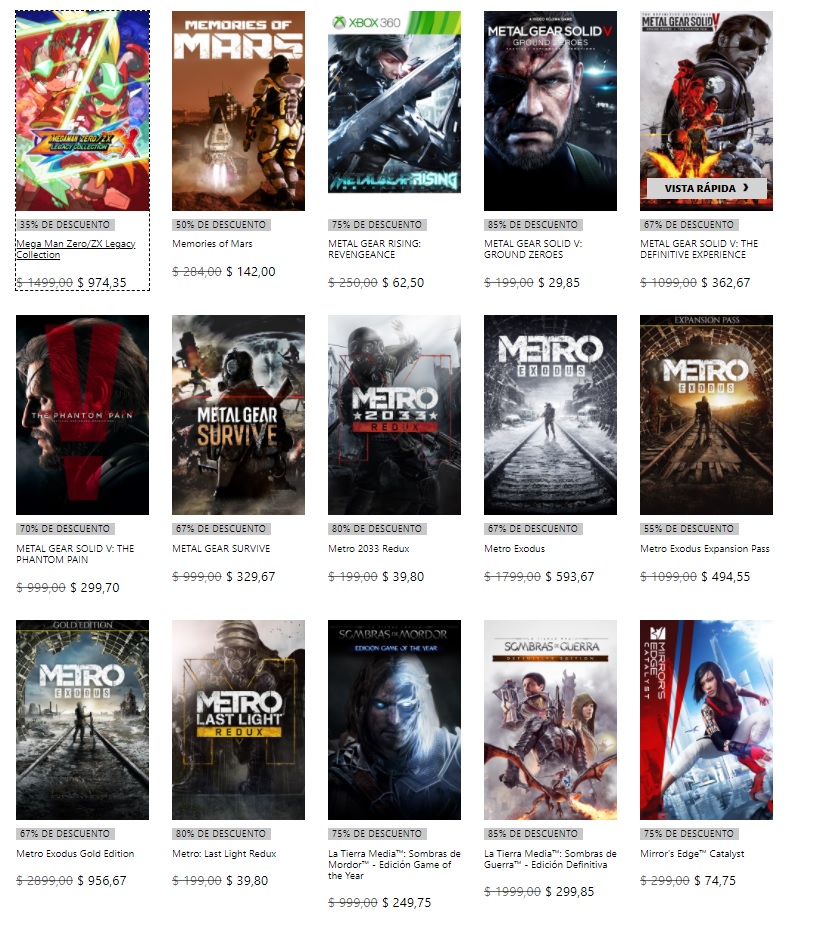Screen dimensions: 818x925
Task: Select the Memories of Mars cover art
Action: 238,110
